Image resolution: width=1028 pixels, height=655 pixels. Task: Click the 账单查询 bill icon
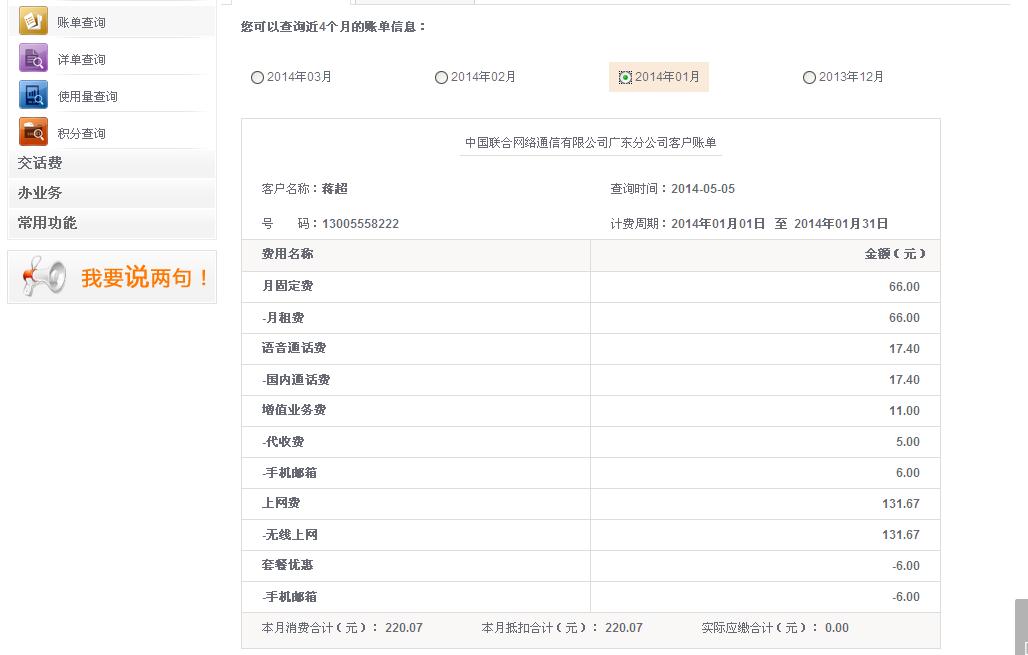pyautogui.click(x=33, y=21)
